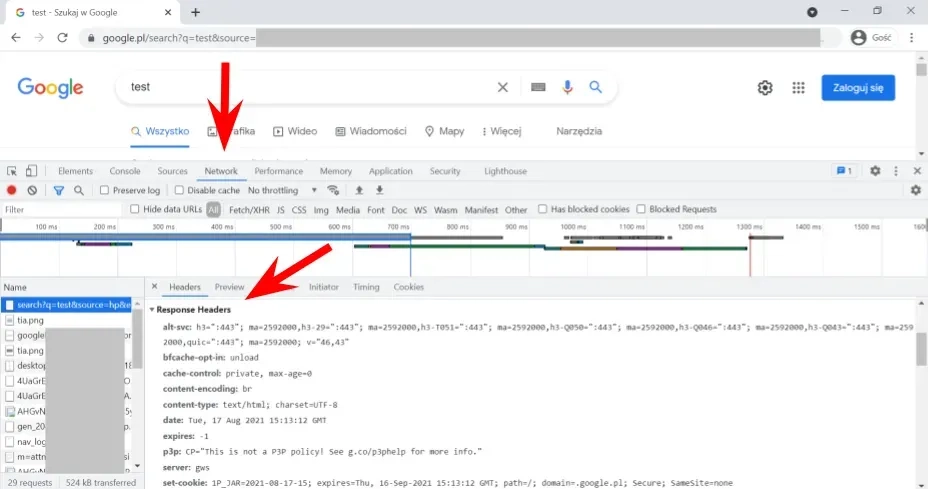This screenshot has height=489, width=929.
Task: Clear the search box X icon
Action: coord(502,87)
